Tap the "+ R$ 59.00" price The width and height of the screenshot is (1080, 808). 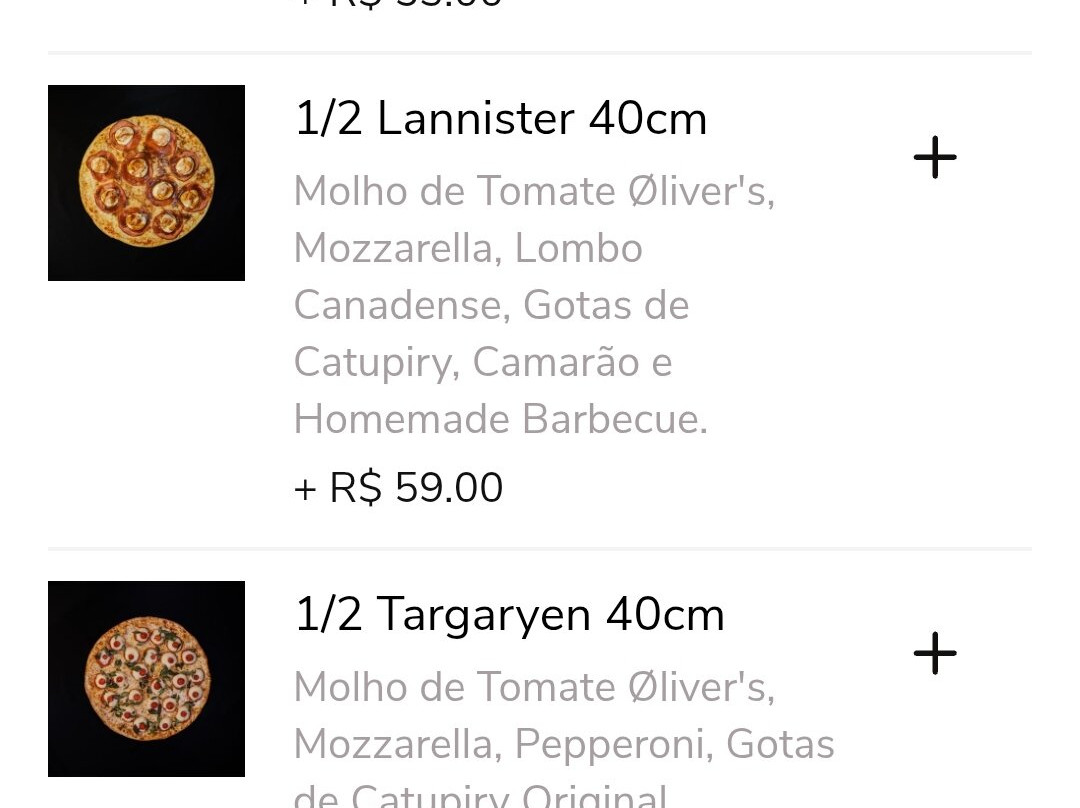click(x=398, y=488)
